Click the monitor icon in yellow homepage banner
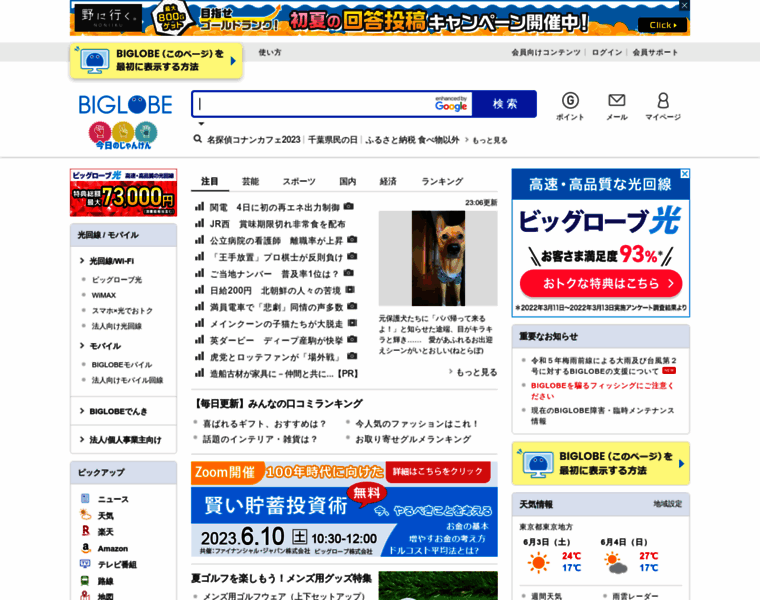760x600 pixels. click(95, 62)
